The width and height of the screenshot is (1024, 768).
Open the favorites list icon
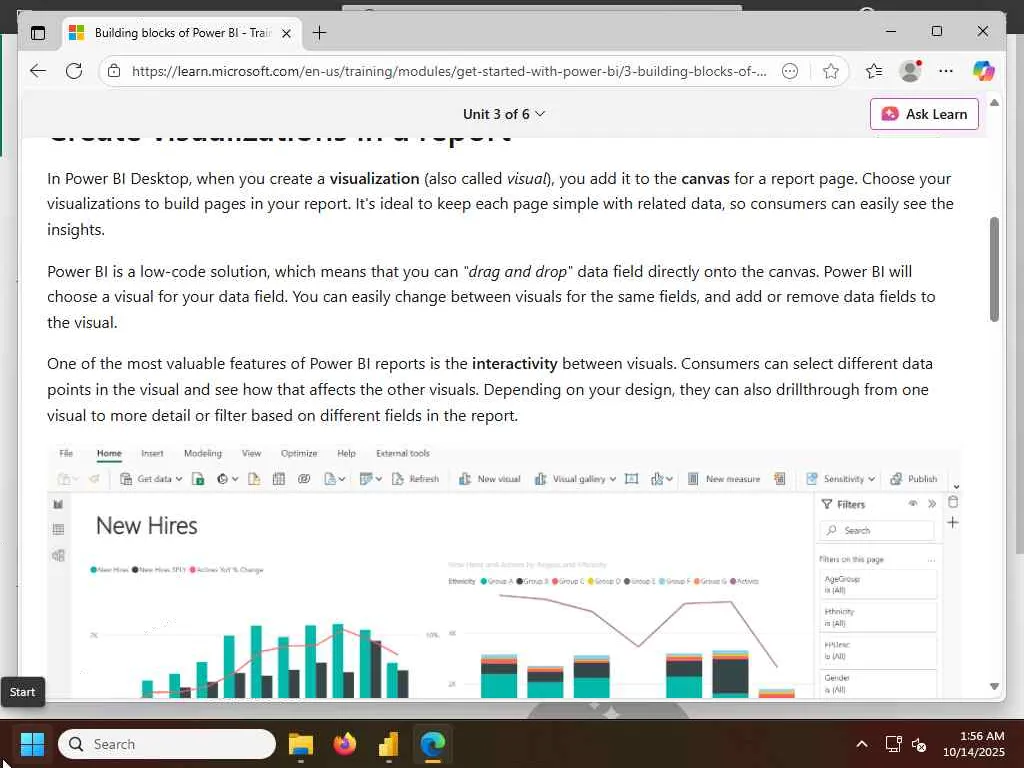coord(874,71)
